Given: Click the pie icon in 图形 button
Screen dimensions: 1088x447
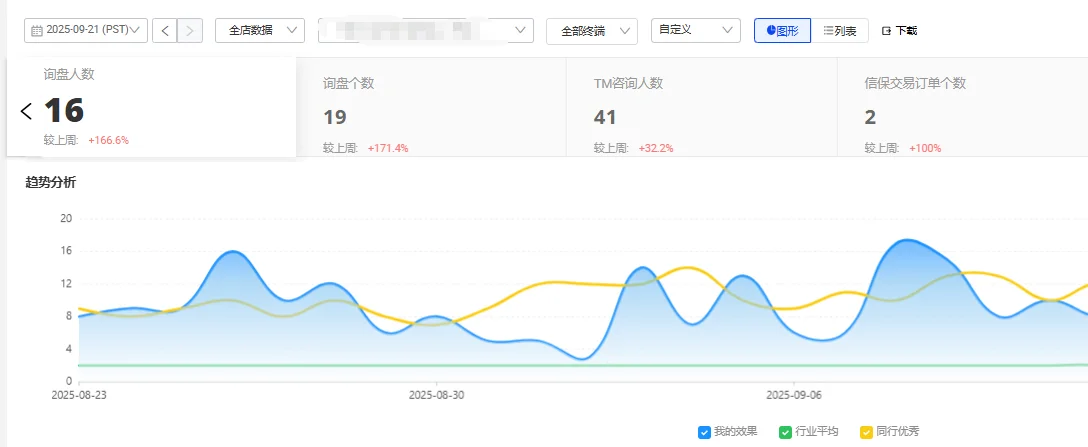Looking at the screenshot, I should coord(771,30).
